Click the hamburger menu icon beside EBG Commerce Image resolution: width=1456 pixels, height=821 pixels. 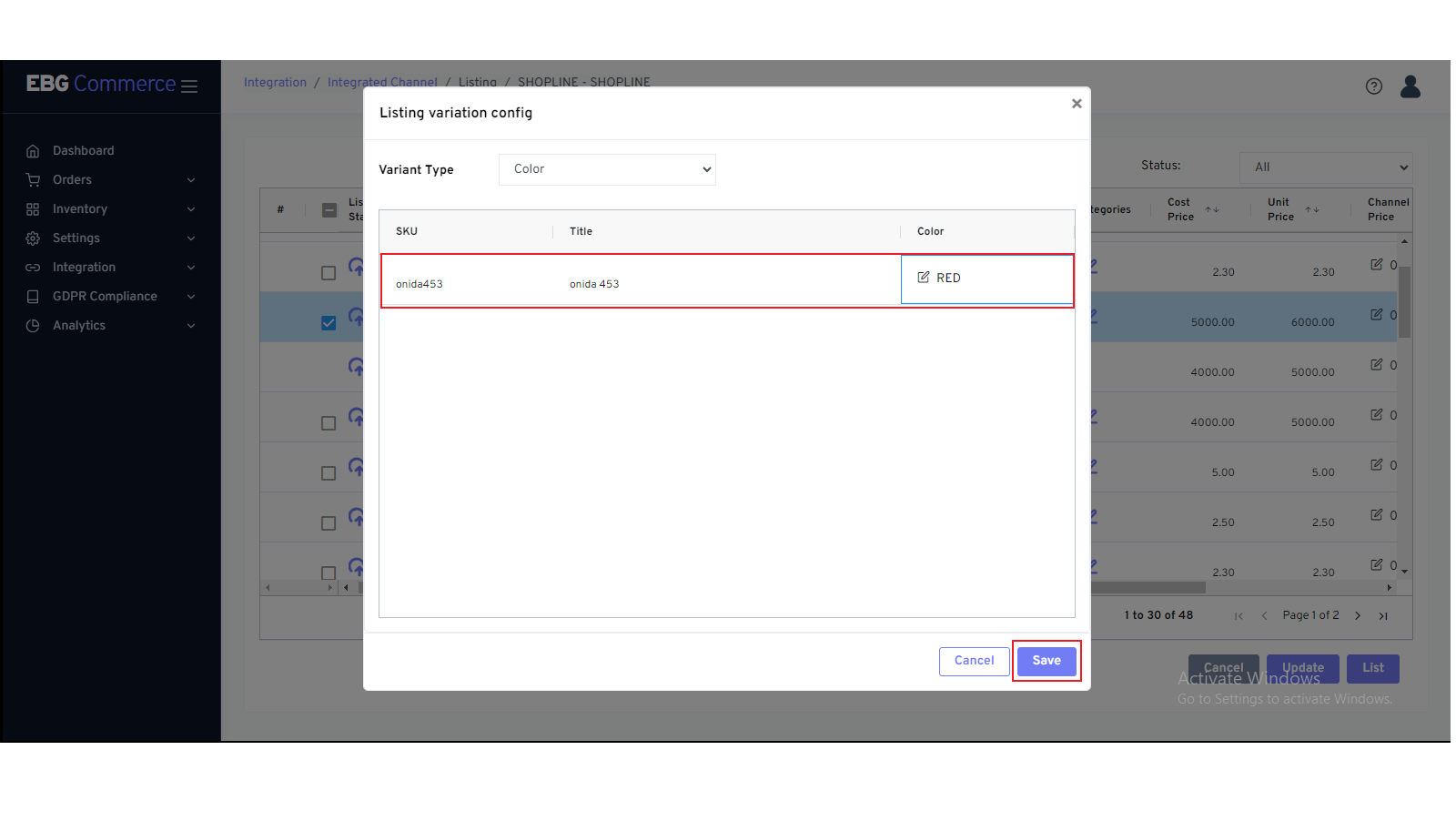point(189,86)
